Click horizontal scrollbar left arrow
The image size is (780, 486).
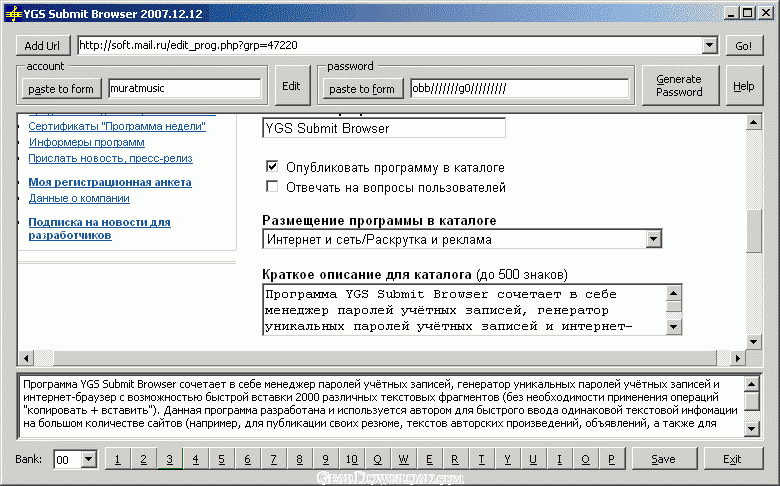coord(26,358)
